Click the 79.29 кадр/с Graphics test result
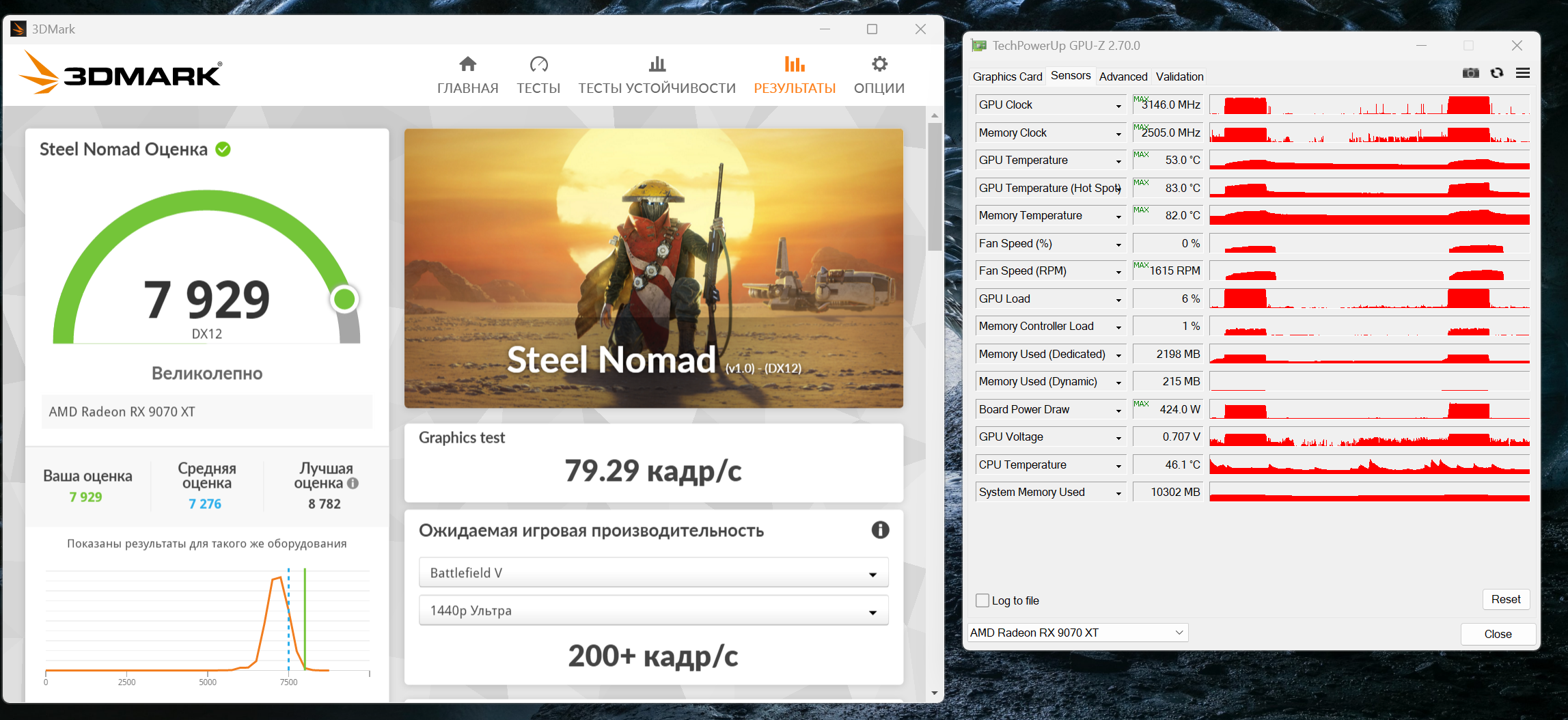 pyautogui.click(x=653, y=471)
